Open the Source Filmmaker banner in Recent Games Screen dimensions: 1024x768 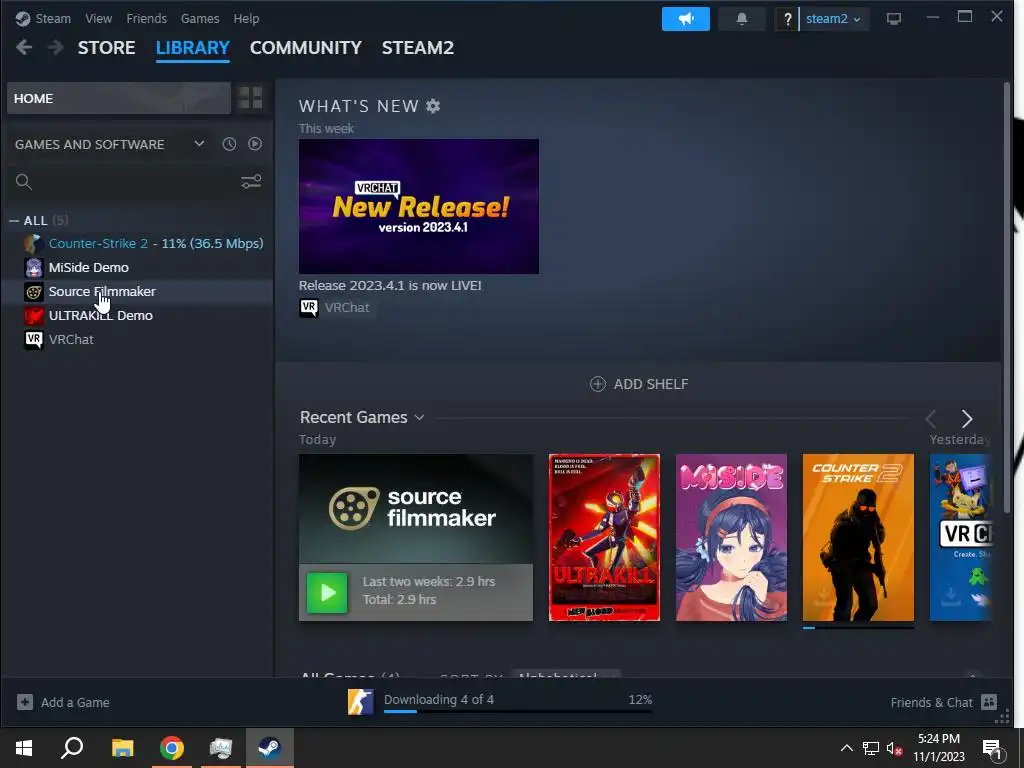416,509
